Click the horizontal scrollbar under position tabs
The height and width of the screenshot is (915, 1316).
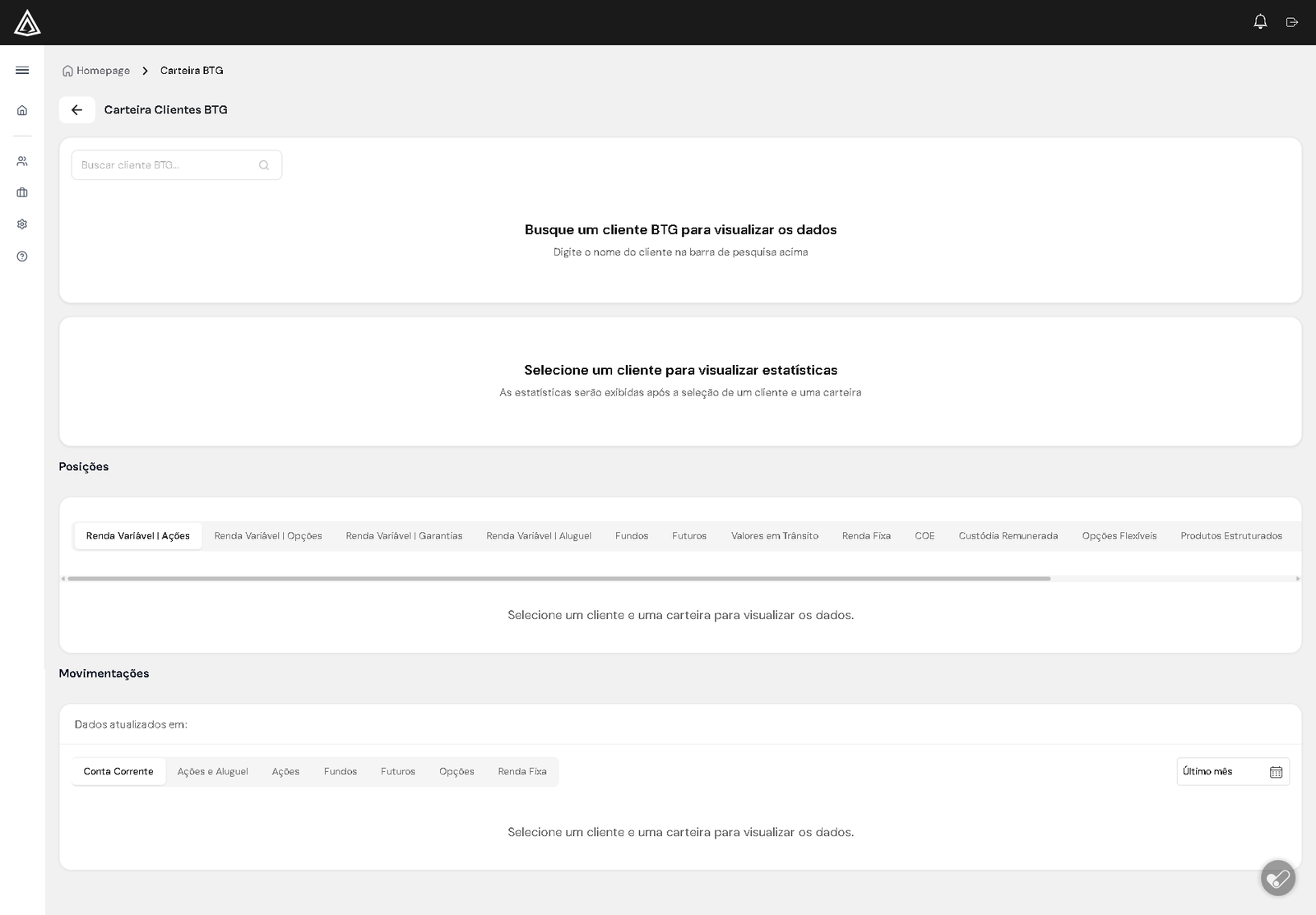pos(559,578)
